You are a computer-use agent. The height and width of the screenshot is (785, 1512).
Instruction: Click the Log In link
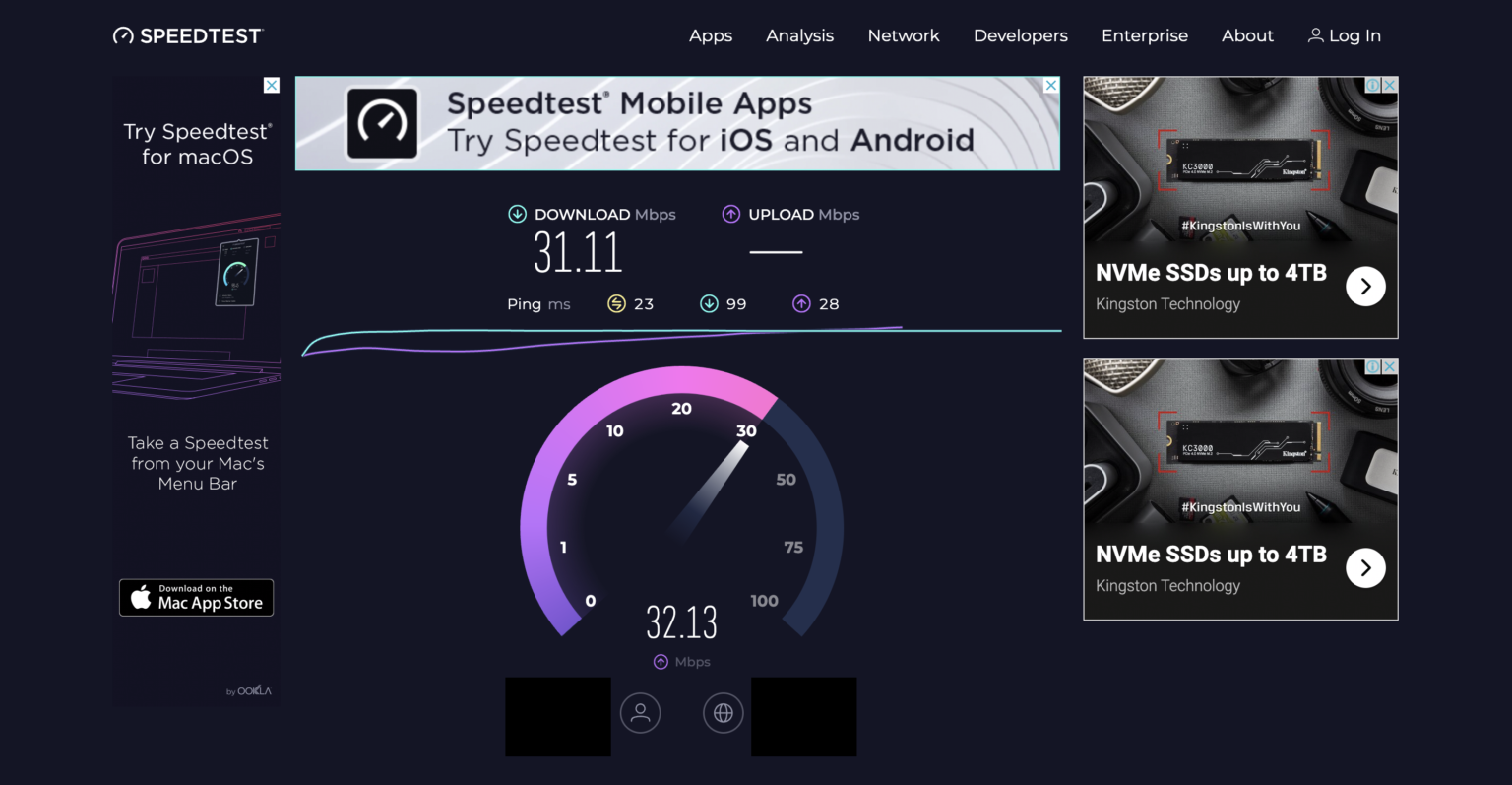click(x=1354, y=35)
